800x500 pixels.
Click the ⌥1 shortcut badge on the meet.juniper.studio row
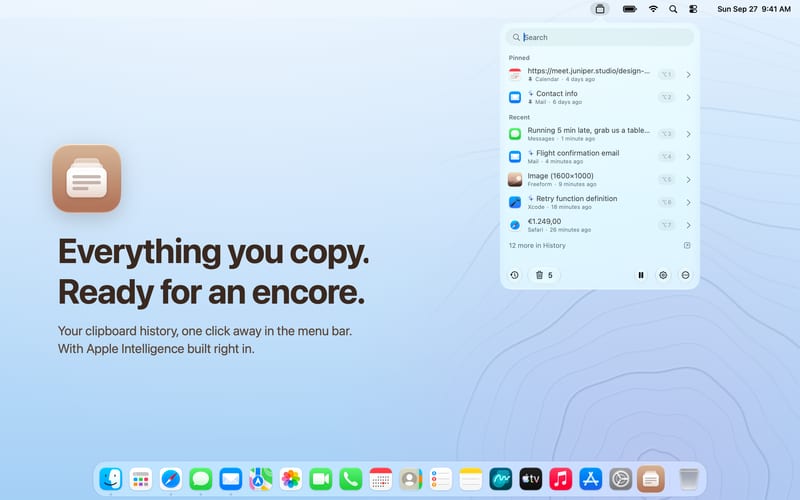pos(666,74)
